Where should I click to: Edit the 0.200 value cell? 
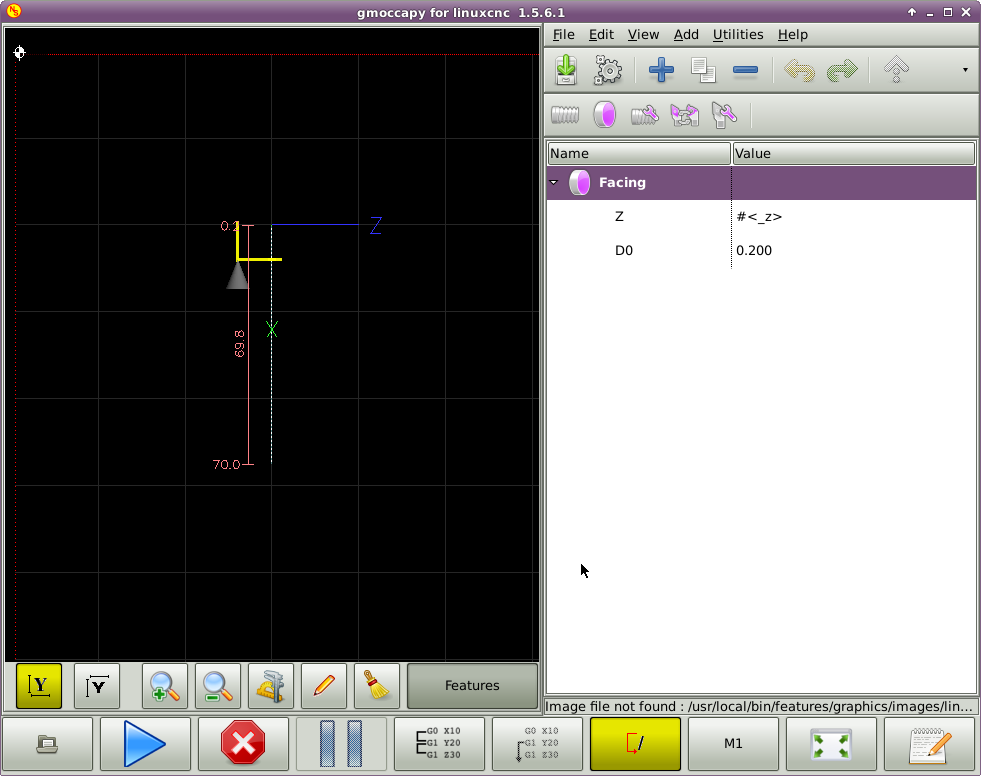click(x=853, y=250)
